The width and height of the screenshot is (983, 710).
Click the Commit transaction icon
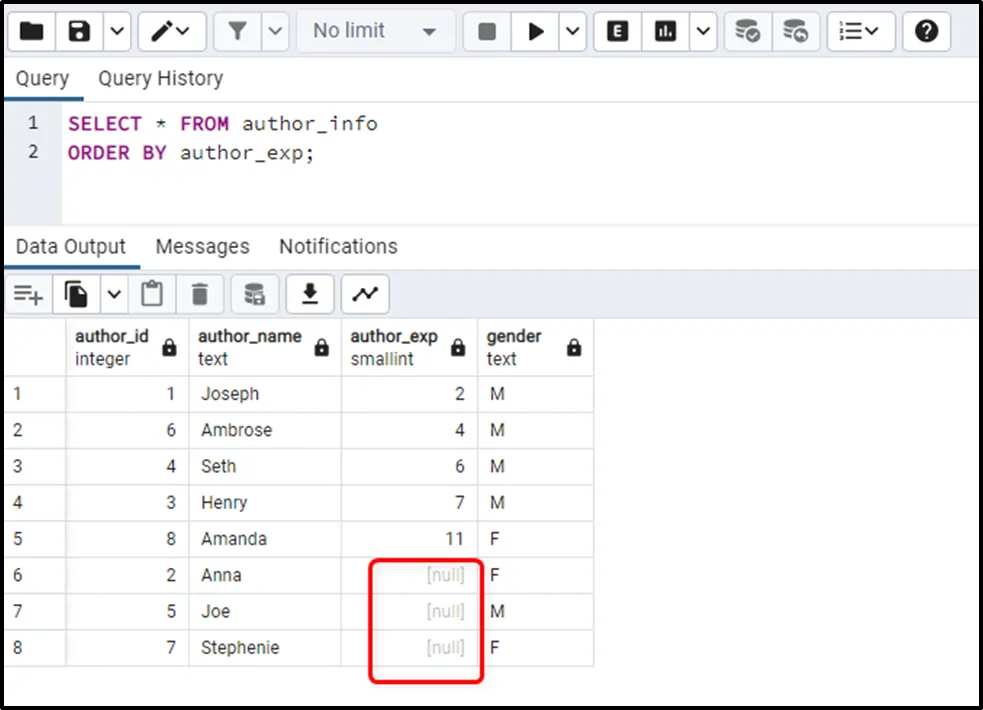point(747,32)
